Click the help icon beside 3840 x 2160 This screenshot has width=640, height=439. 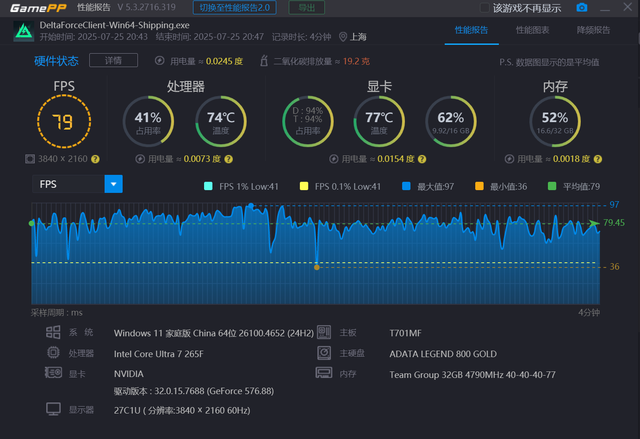95,159
